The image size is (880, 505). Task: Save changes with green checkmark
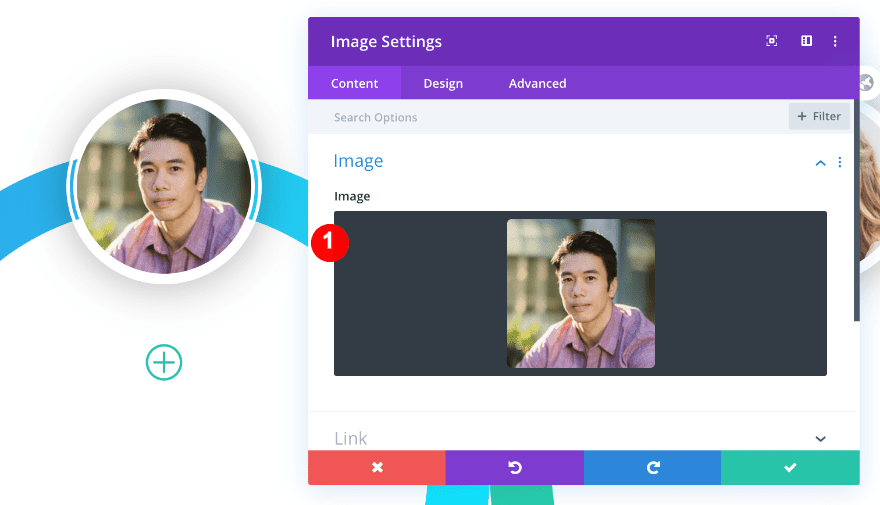tap(790, 467)
